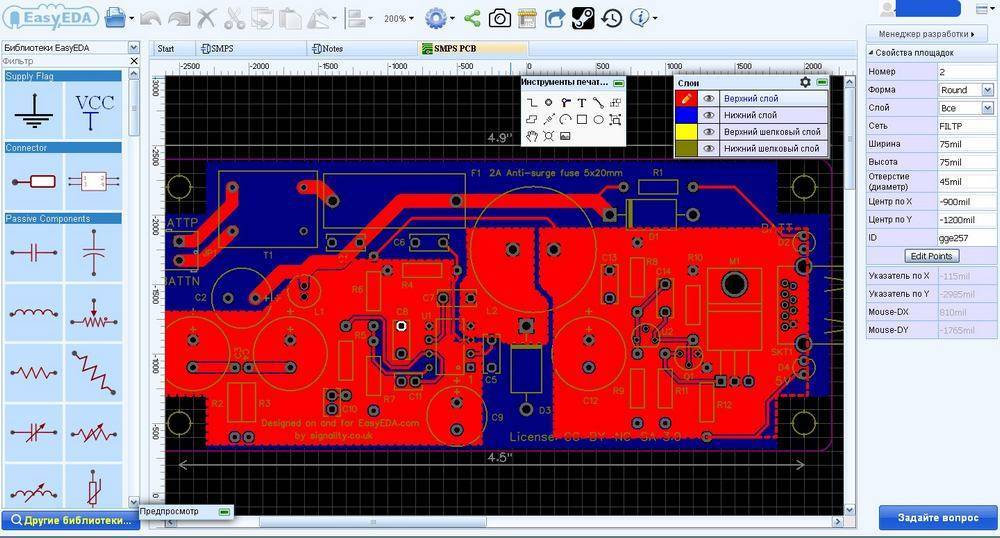Expand the Слой dropdown showing Все
1000x538 pixels.
coord(966,108)
